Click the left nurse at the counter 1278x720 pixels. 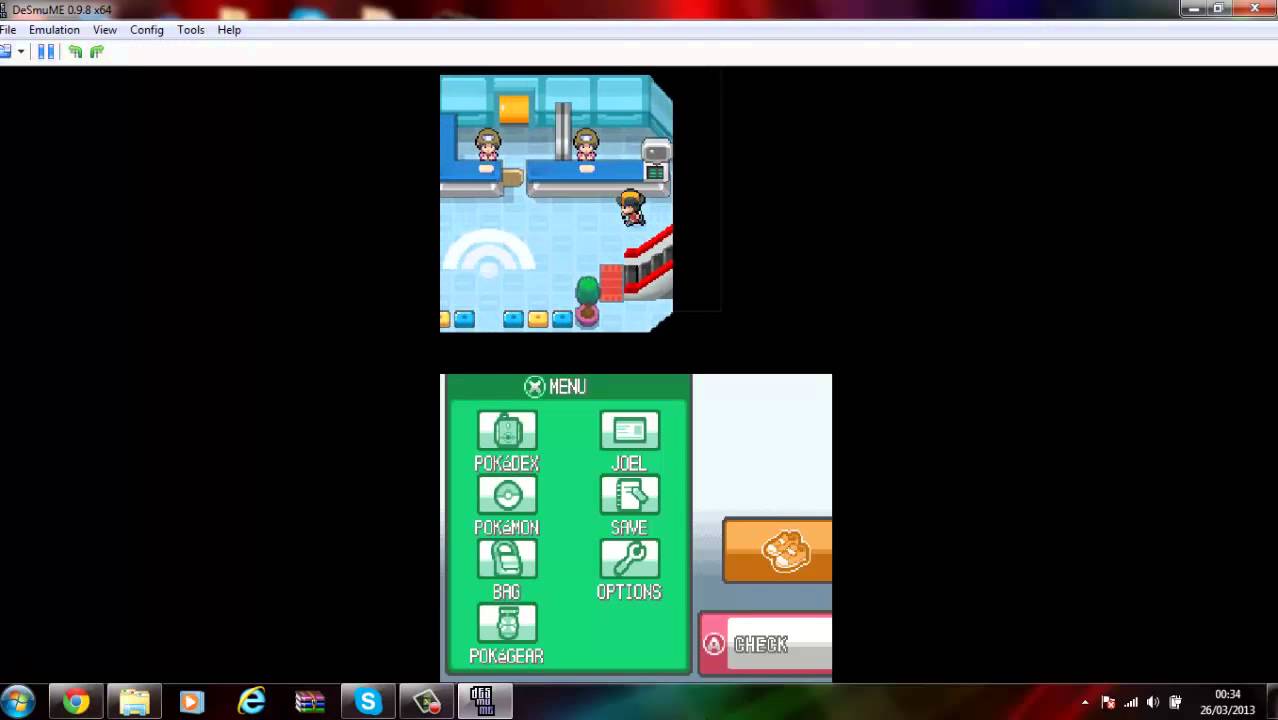pyautogui.click(x=488, y=146)
